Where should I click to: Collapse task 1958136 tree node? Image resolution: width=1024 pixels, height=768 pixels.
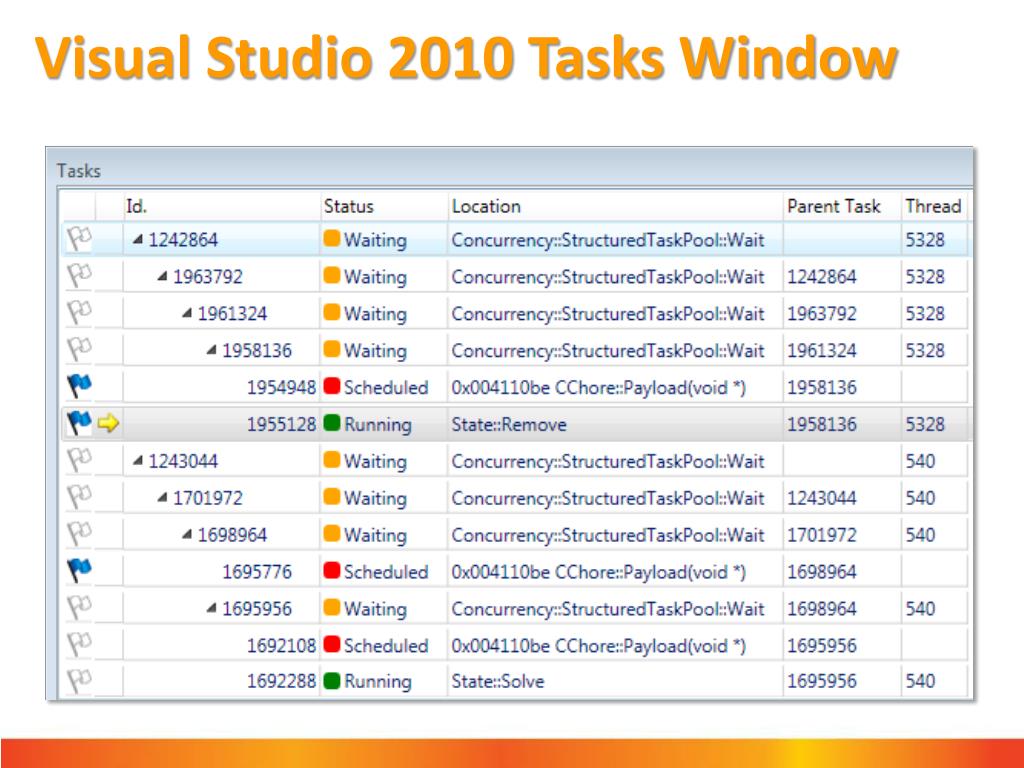211,351
